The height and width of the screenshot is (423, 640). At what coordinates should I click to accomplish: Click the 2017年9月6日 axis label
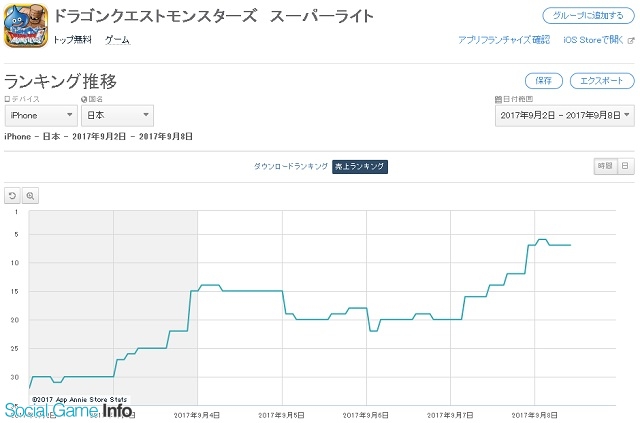coord(366,415)
